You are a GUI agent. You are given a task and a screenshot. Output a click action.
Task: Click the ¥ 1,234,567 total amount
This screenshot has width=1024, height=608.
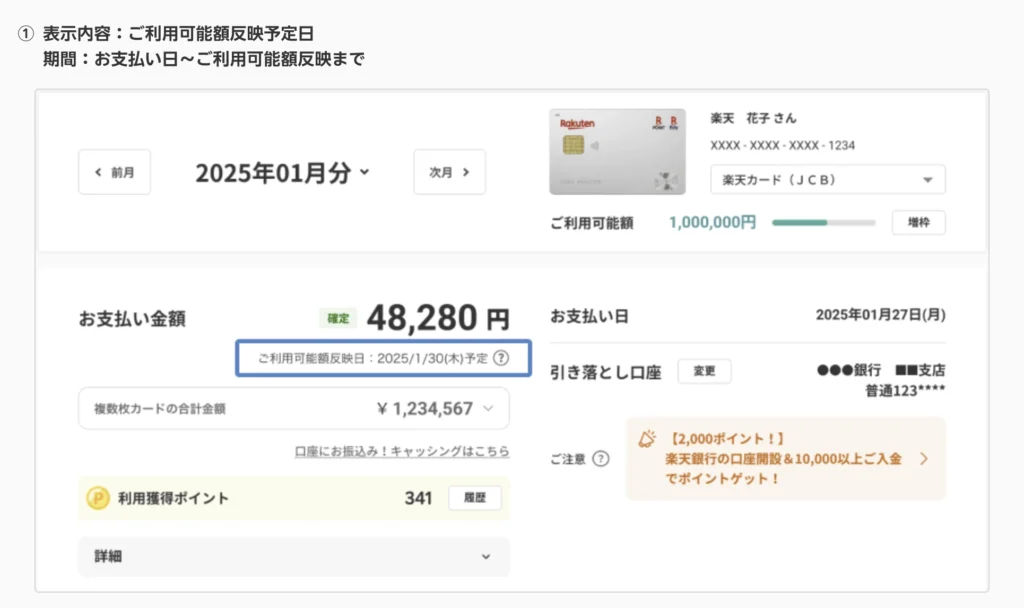pyautogui.click(x=424, y=409)
